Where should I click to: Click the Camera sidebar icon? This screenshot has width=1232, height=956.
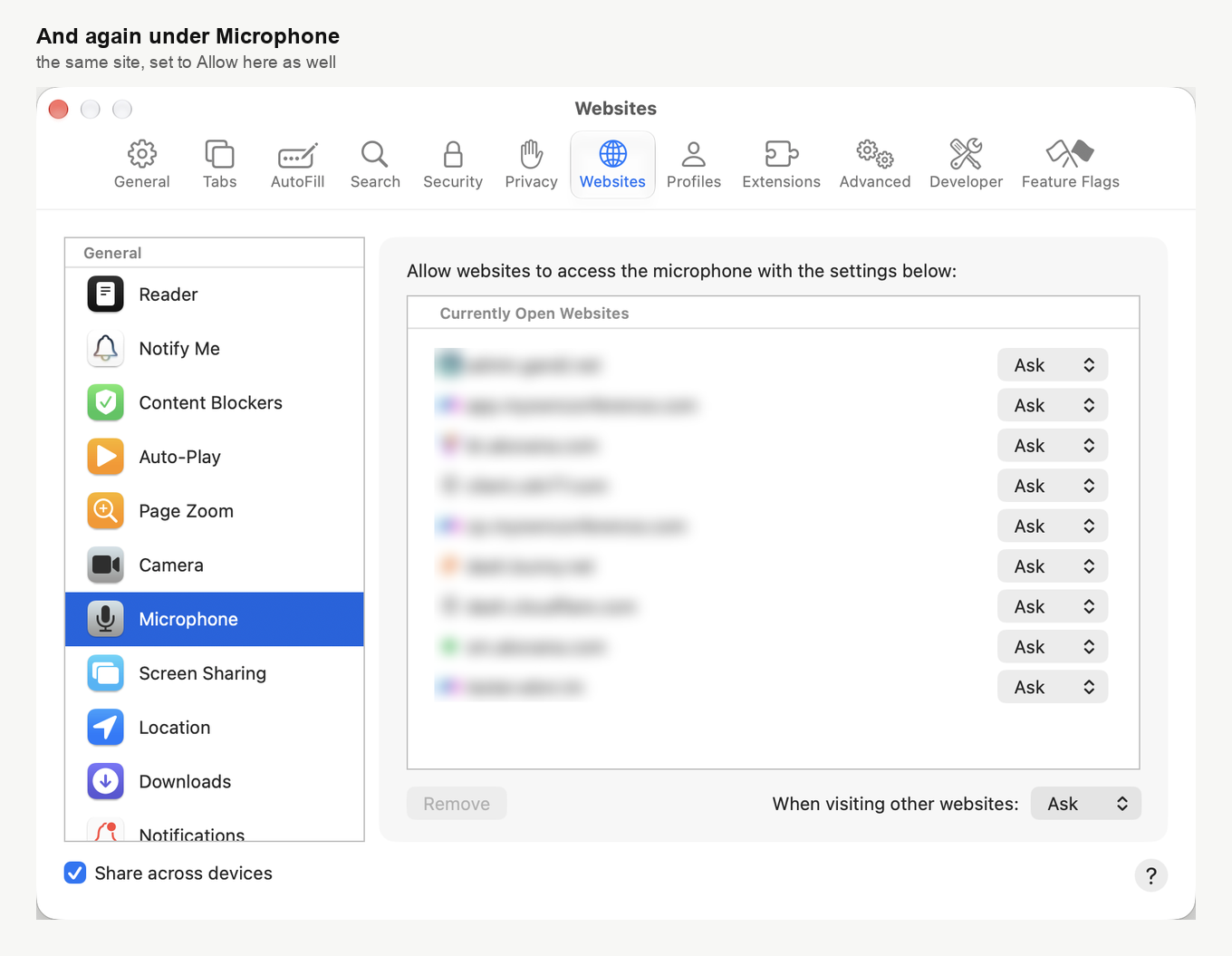coord(106,565)
